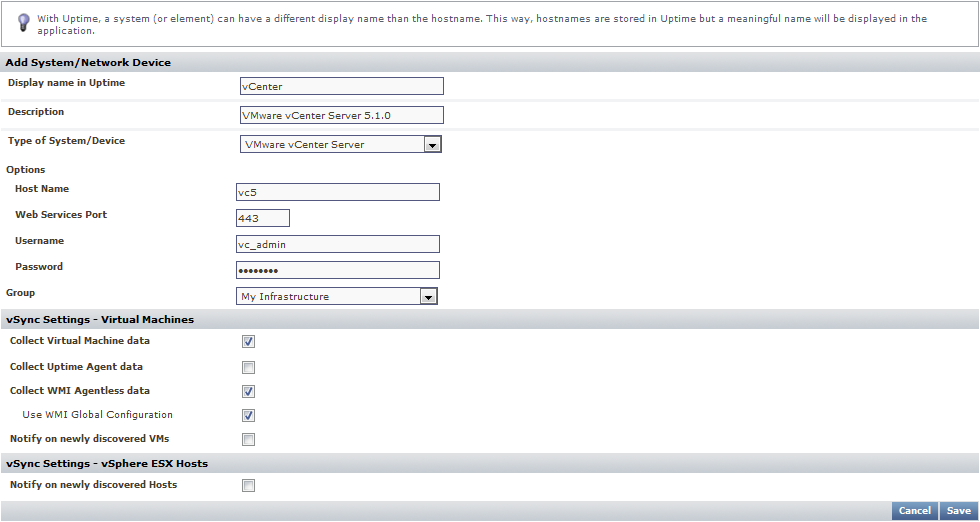Click into the Description text field

pyautogui.click(x=341, y=115)
